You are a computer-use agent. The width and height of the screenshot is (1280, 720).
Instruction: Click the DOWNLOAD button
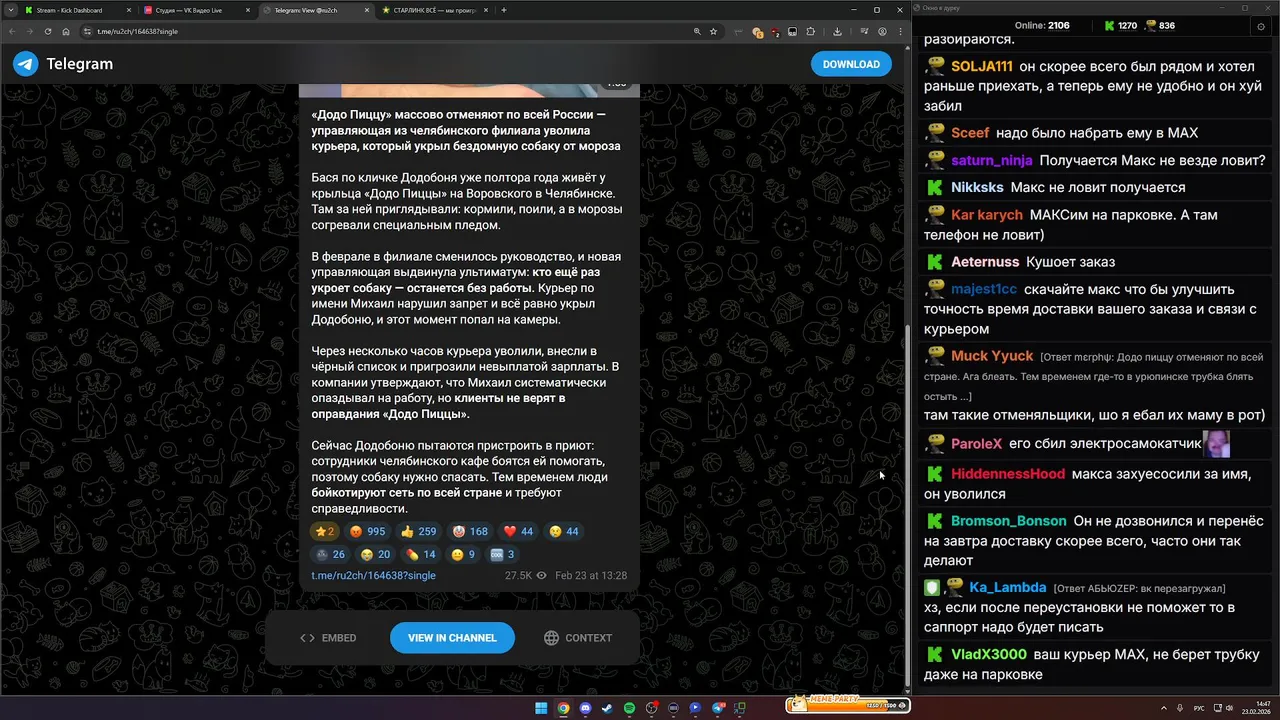(851, 64)
